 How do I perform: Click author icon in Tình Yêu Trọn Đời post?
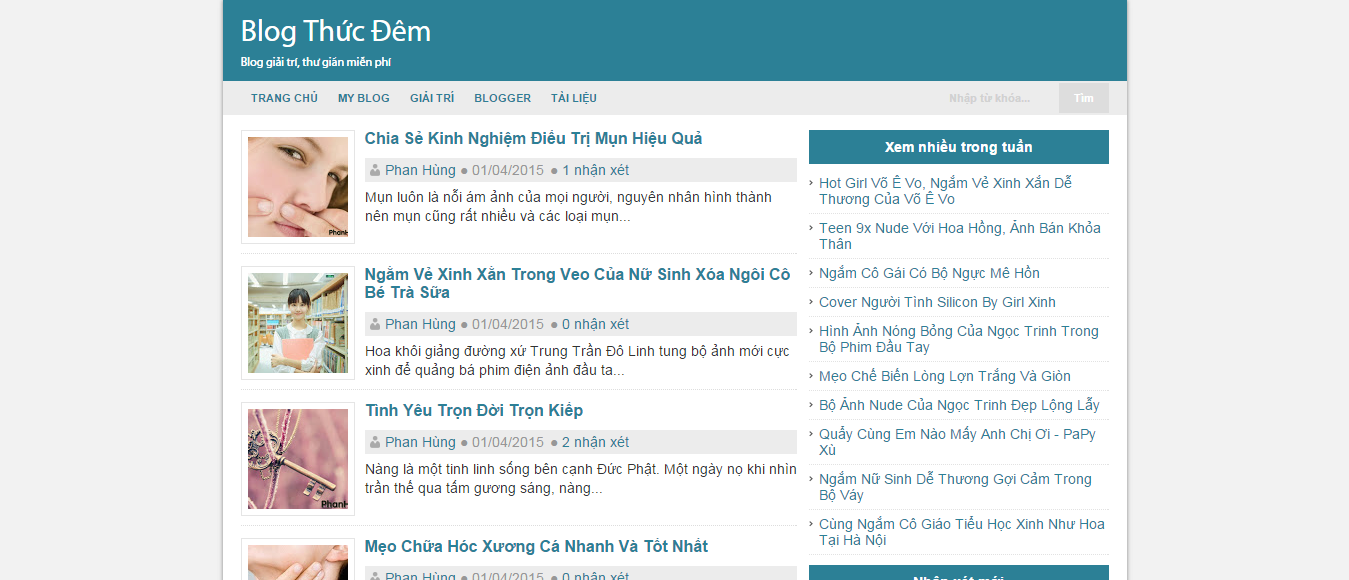point(375,442)
